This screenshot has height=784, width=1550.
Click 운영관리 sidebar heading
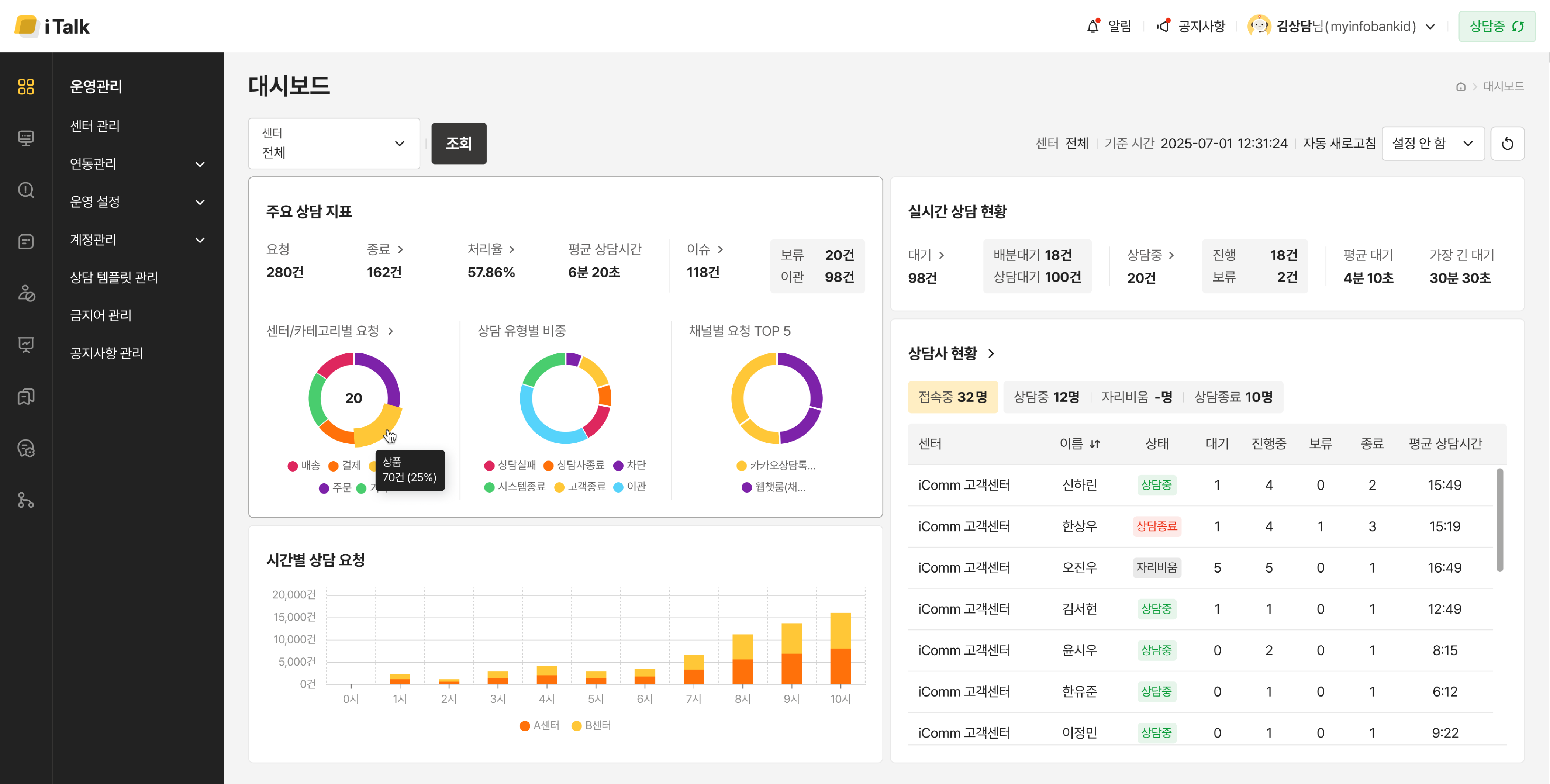click(96, 87)
